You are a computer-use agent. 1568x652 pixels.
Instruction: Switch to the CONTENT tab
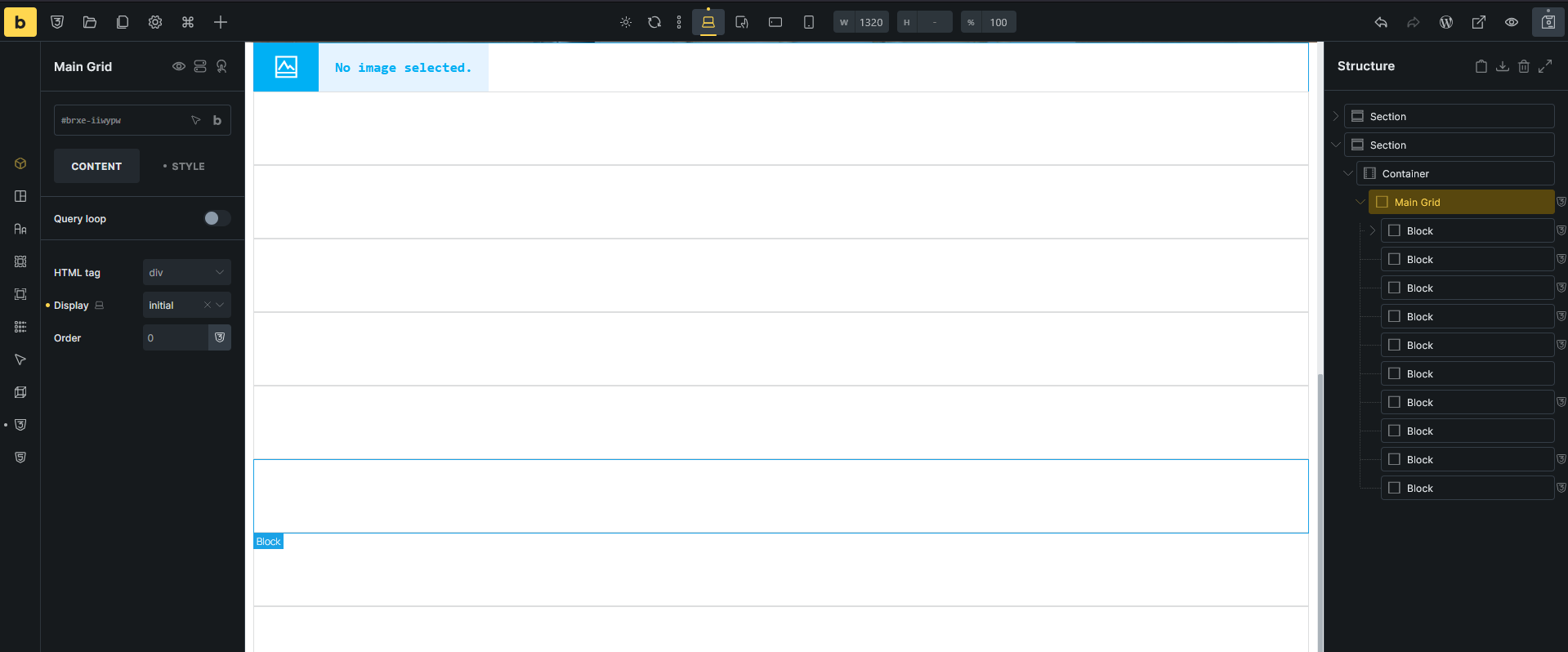[96, 166]
